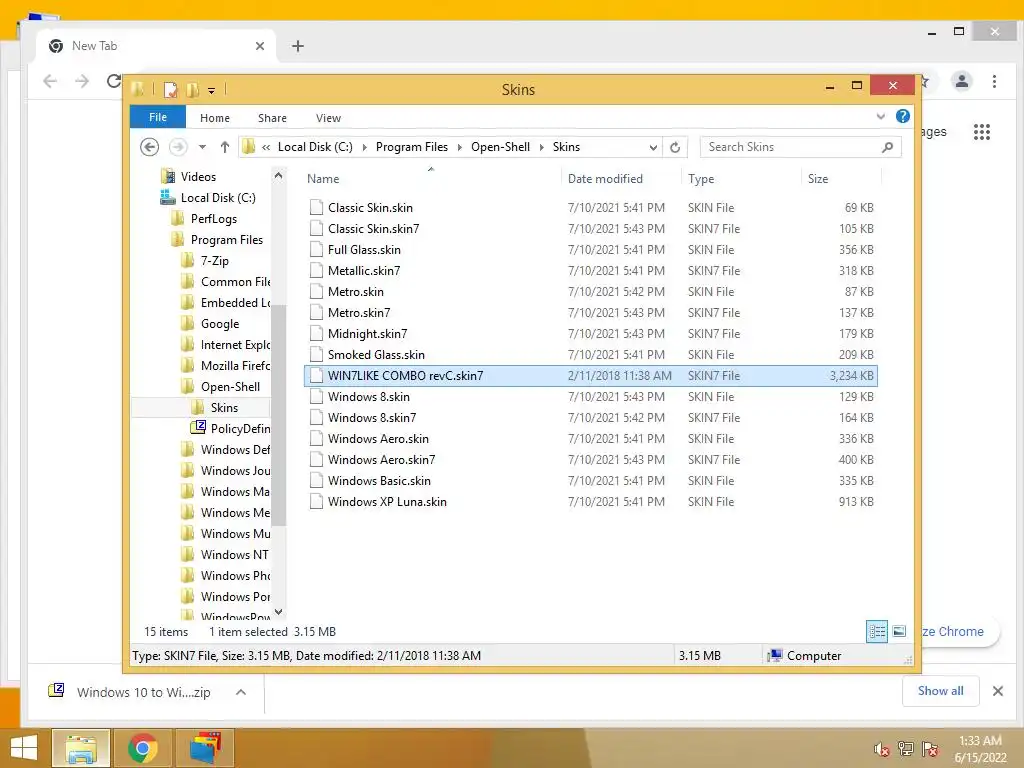Open the File ribbon tab
The height and width of the screenshot is (768, 1024).
[x=157, y=118]
